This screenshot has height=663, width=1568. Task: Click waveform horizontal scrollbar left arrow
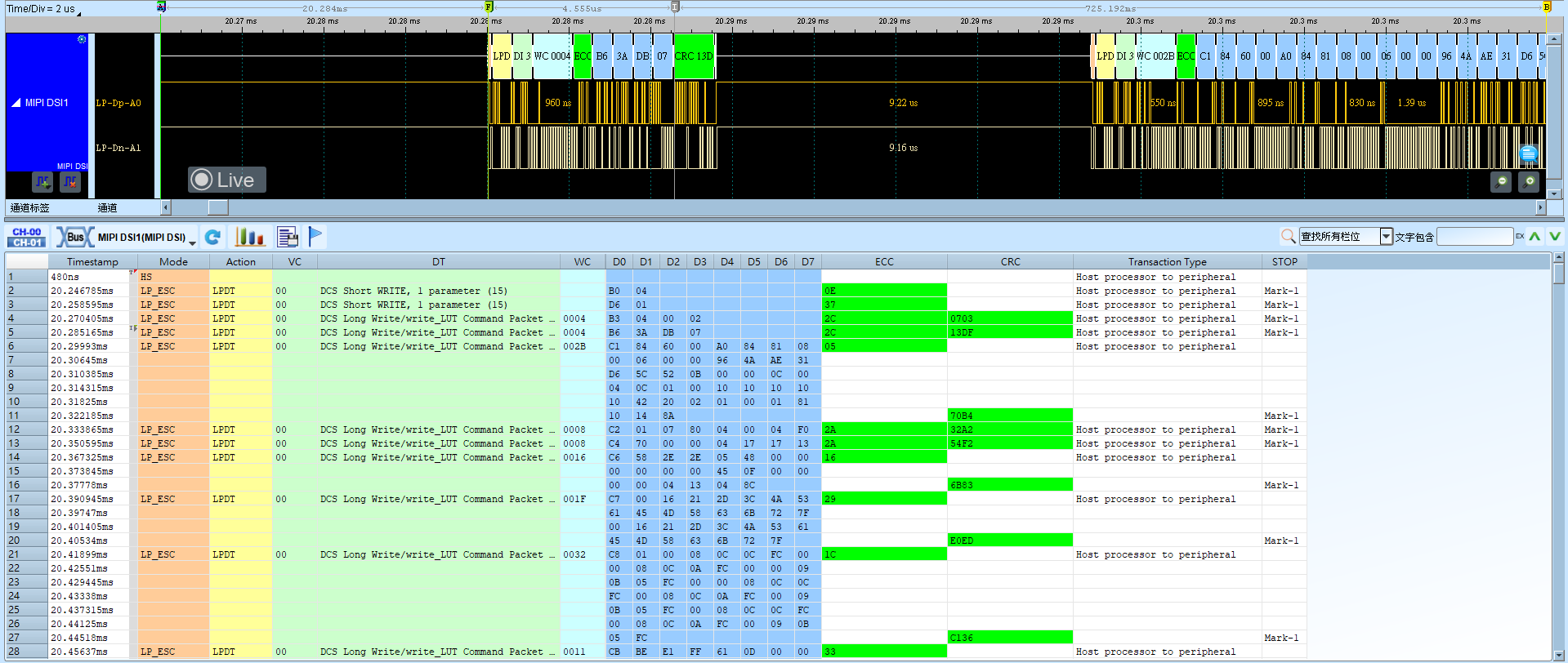(x=166, y=207)
